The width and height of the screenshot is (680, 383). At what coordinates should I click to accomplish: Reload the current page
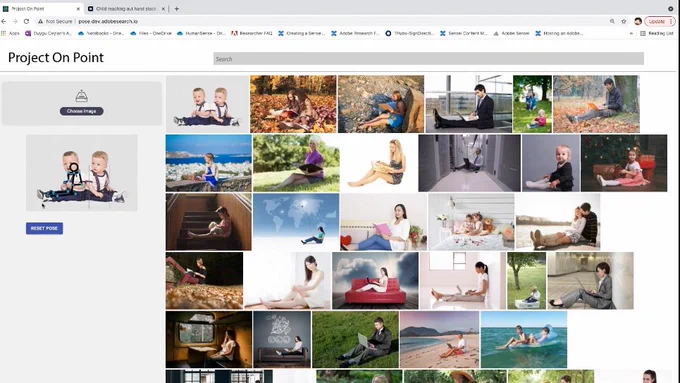26,21
